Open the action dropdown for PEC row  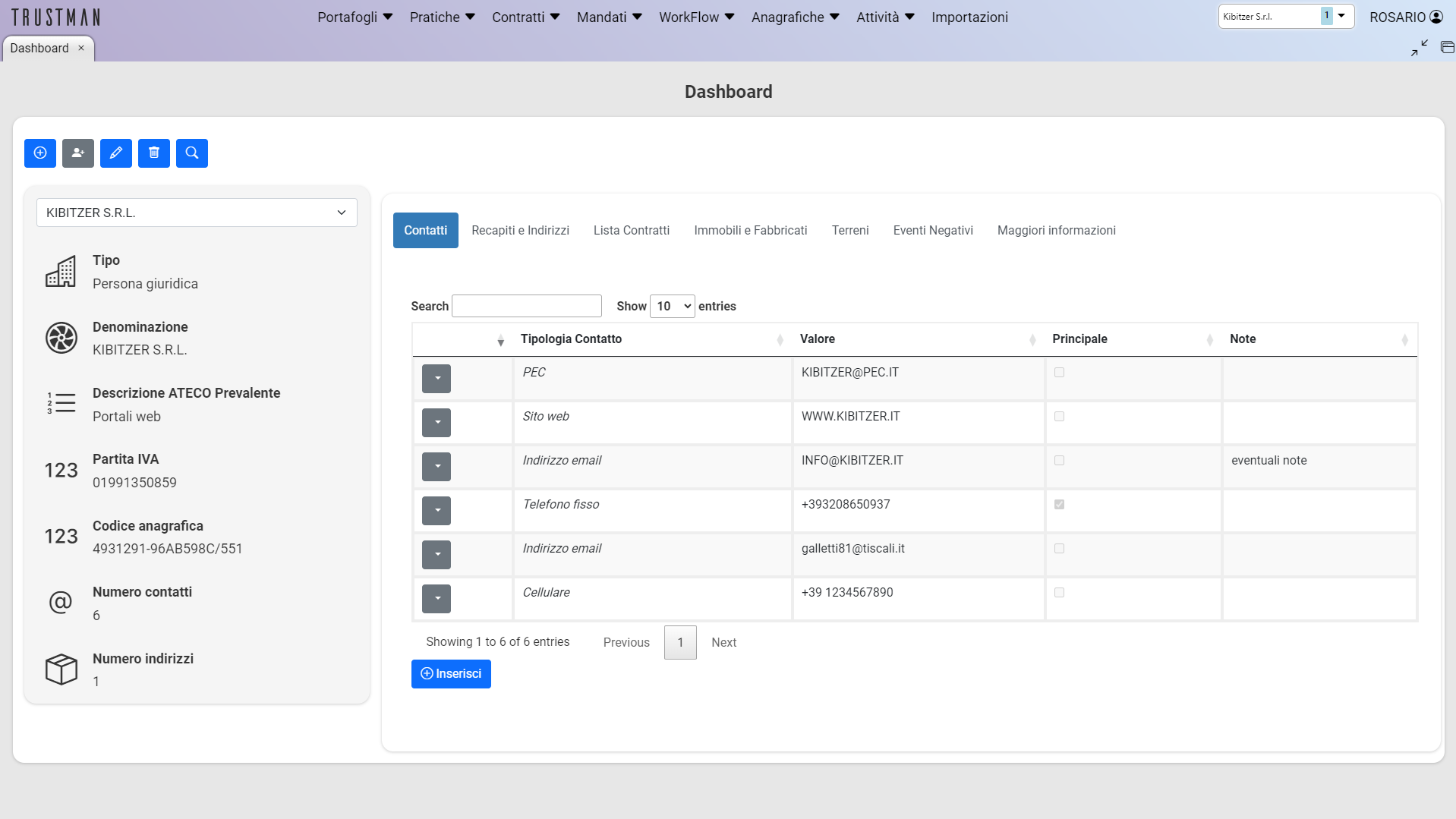click(x=436, y=379)
